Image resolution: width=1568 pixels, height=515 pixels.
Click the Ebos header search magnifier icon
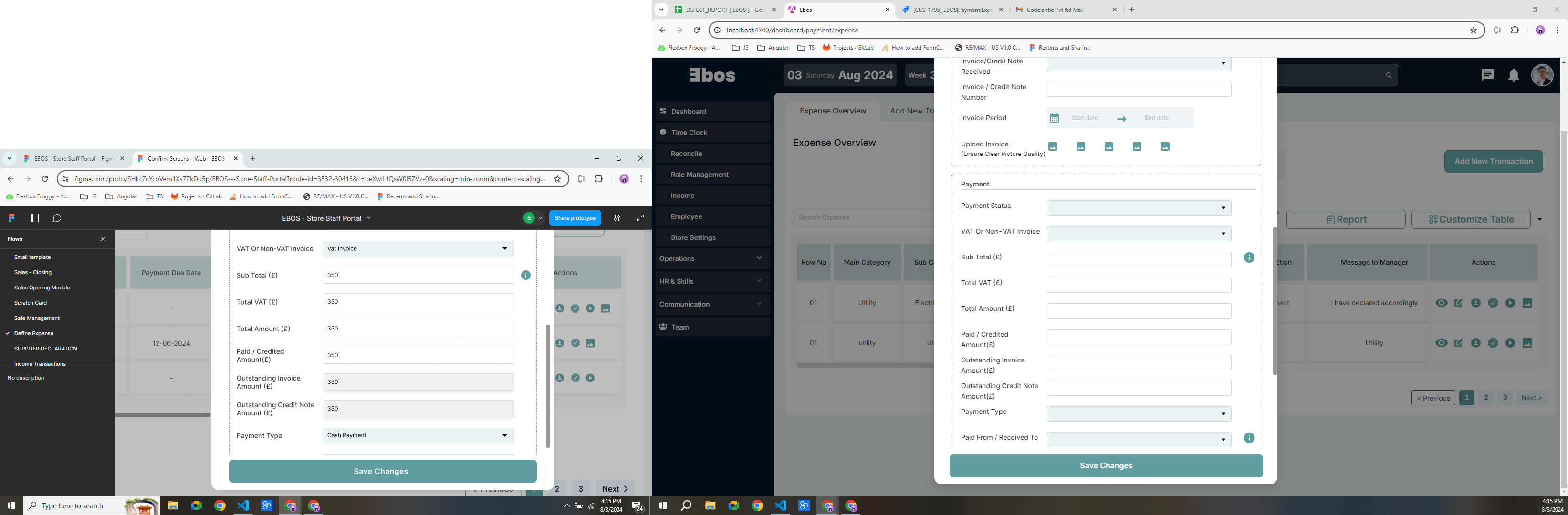click(1389, 75)
